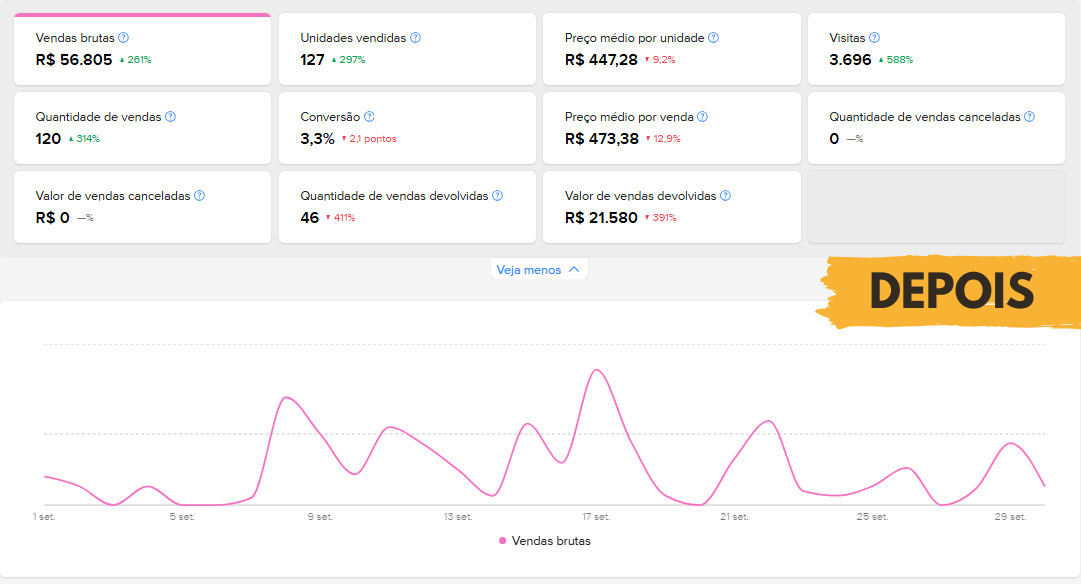Click the chevron beside Veja menos
This screenshot has width=1081, height=584.
point(573,270)
